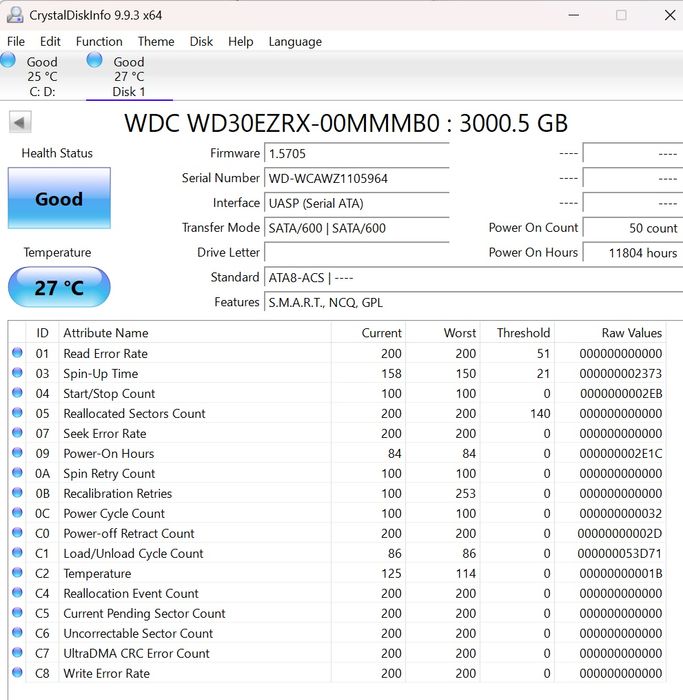Click the Worst column header
The width and height of the screenshot is (683, 700).
(443, 333)
